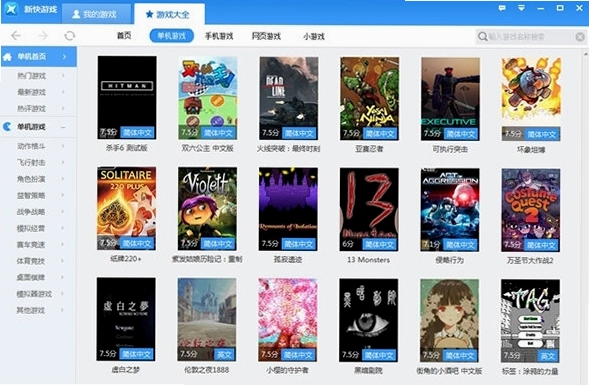Open the 小游戏 section
This screenshot has width=589, height=385.
(314, 36)
